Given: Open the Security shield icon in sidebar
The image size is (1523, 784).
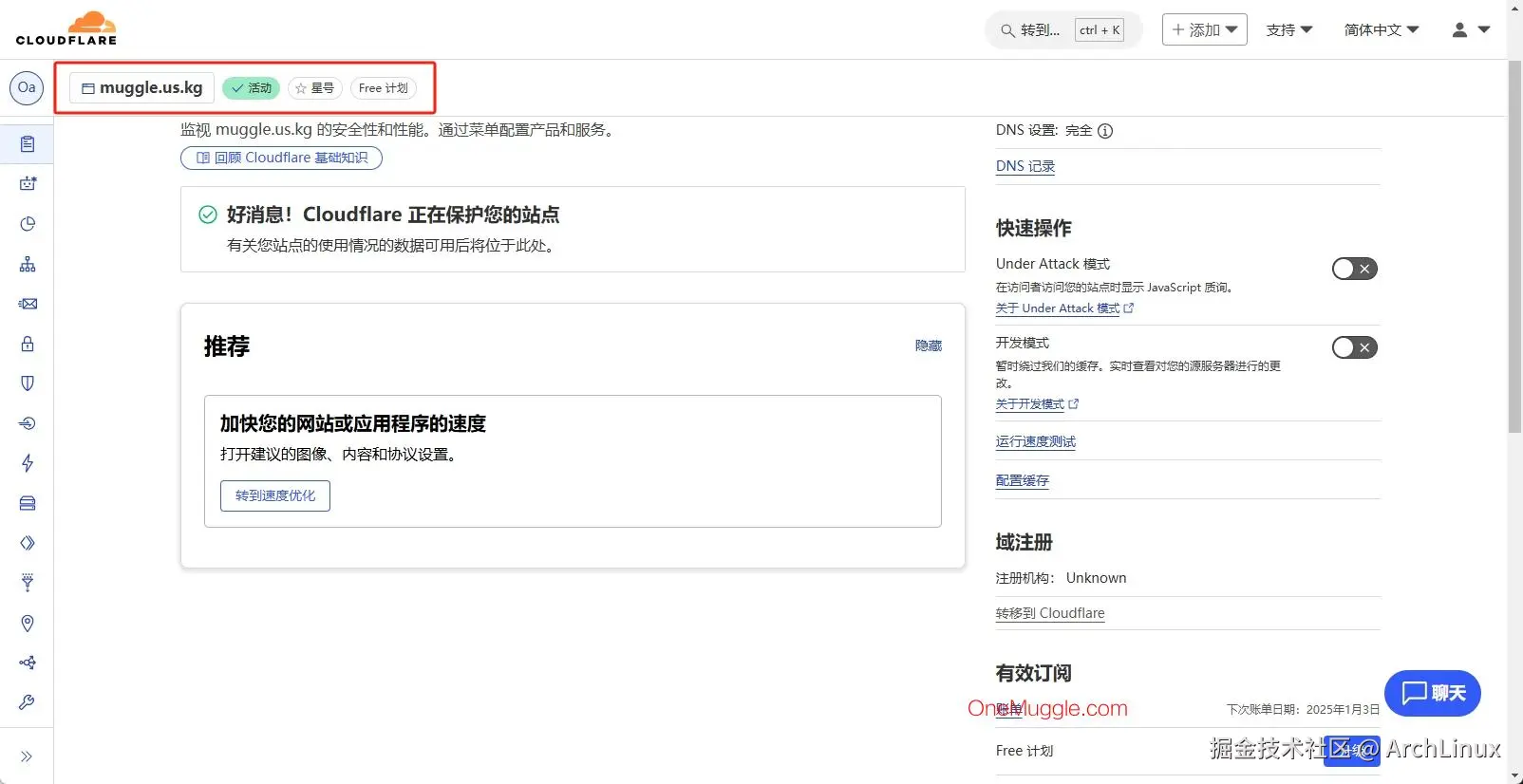Looking at the screenshot, I should coord(28,383).
